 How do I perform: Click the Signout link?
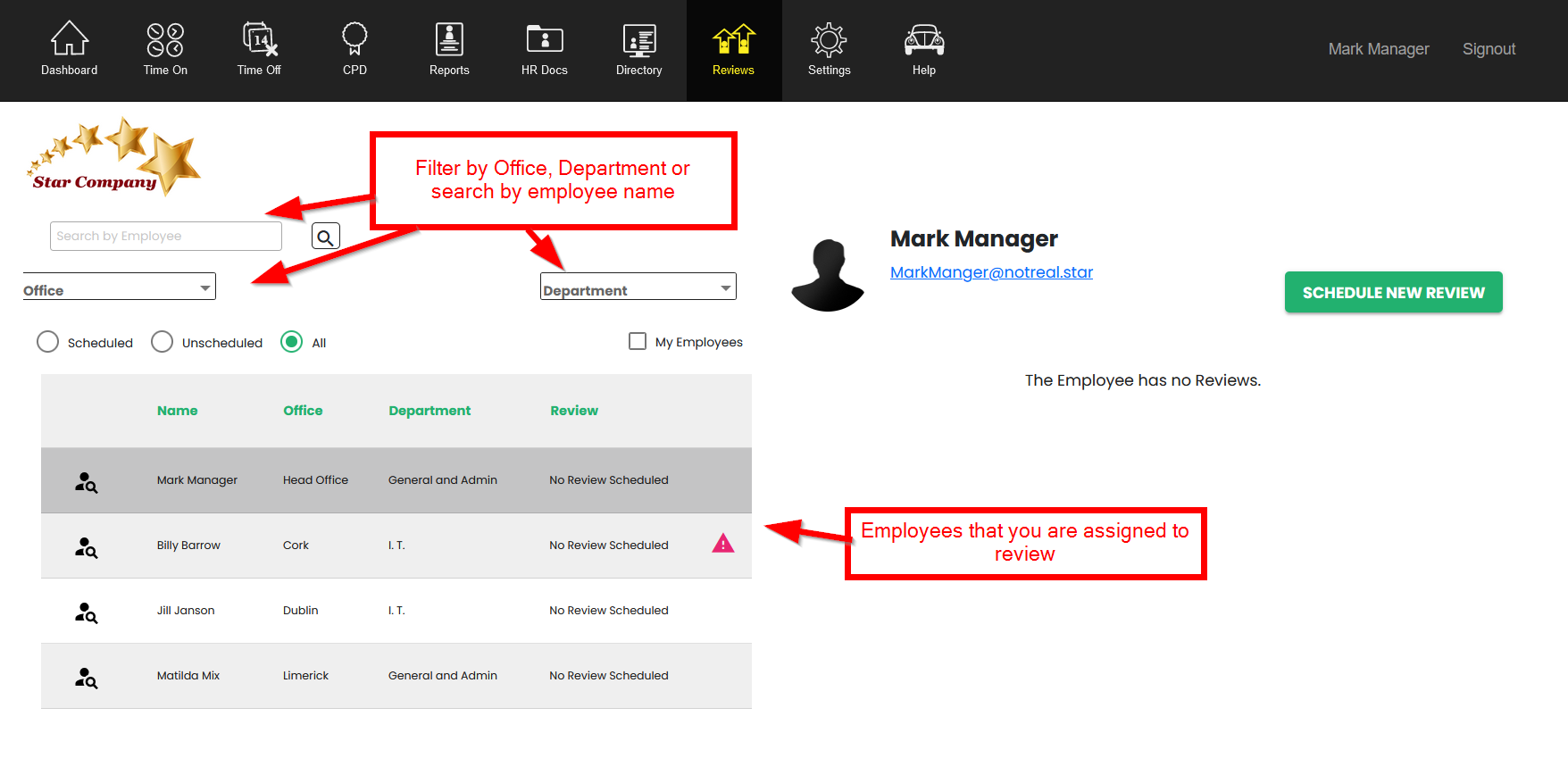pyautogui.click(x=1489, y=49)
